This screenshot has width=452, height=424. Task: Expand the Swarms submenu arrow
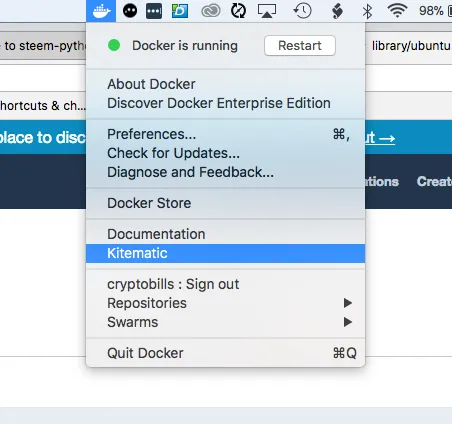point(348,322)
